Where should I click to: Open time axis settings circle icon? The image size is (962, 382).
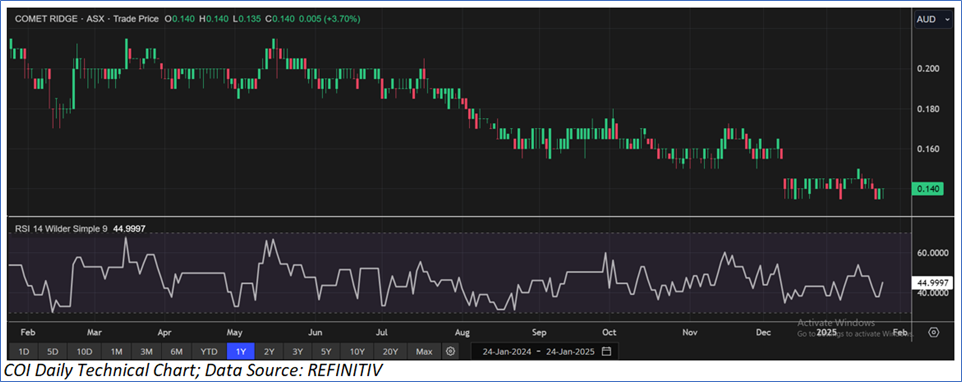pos(933,332)
